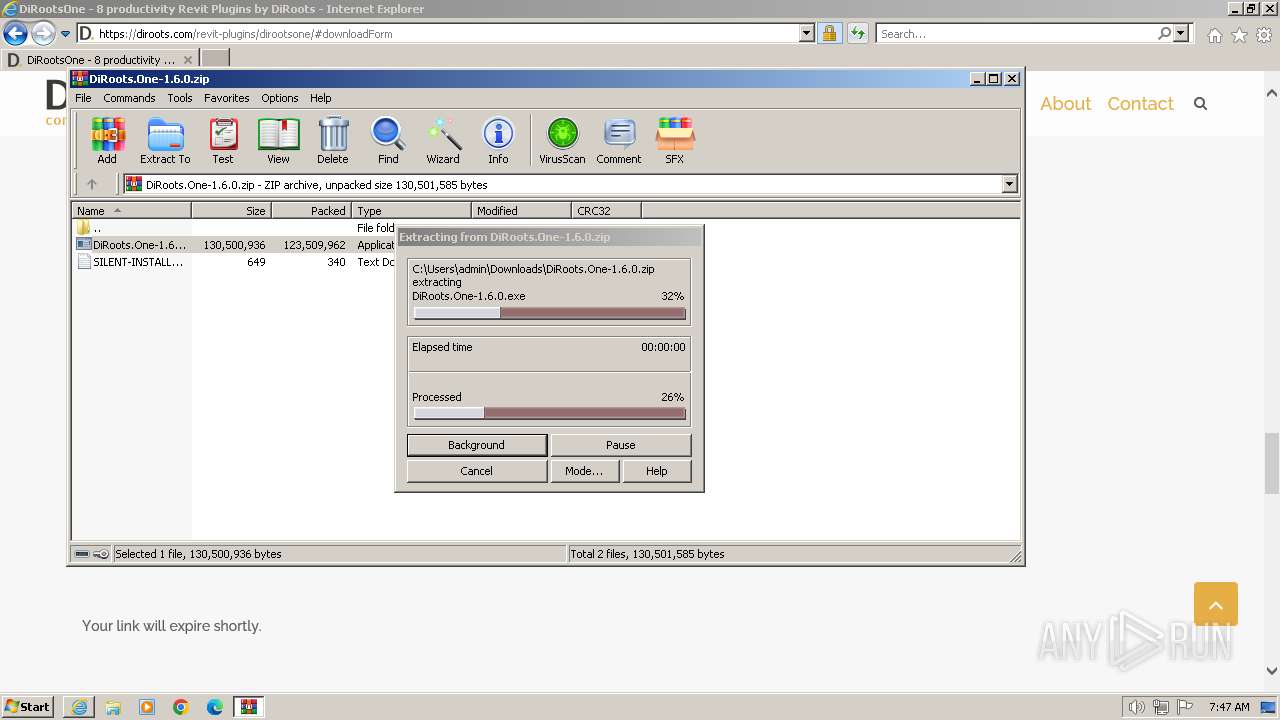Open the View file tool
This screenshot has width=1280, height=720.
point(278,140)
